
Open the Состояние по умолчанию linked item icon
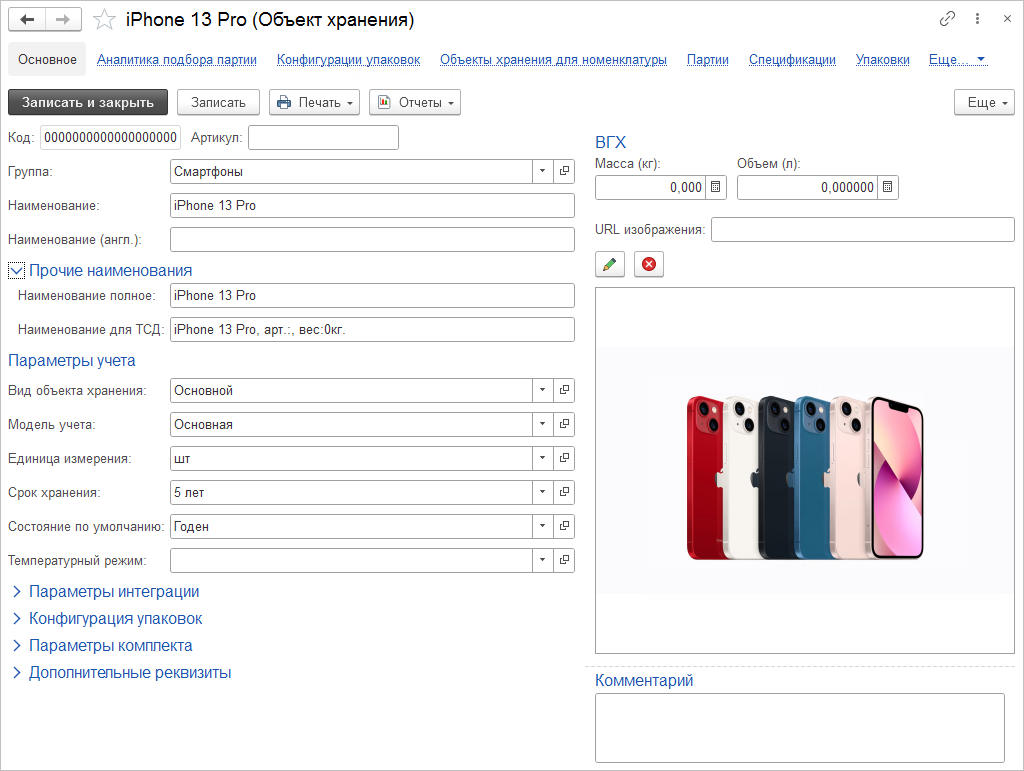tap(564, 526)
